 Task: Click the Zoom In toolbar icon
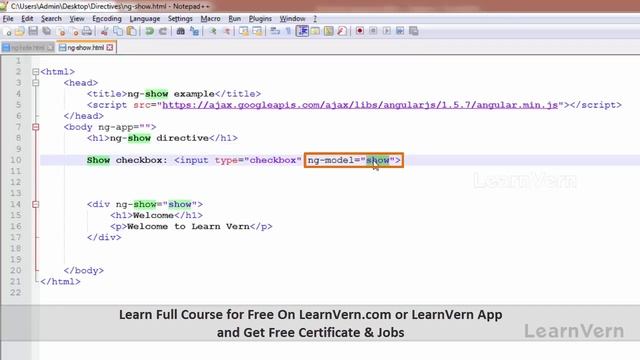tap(213, 31)
